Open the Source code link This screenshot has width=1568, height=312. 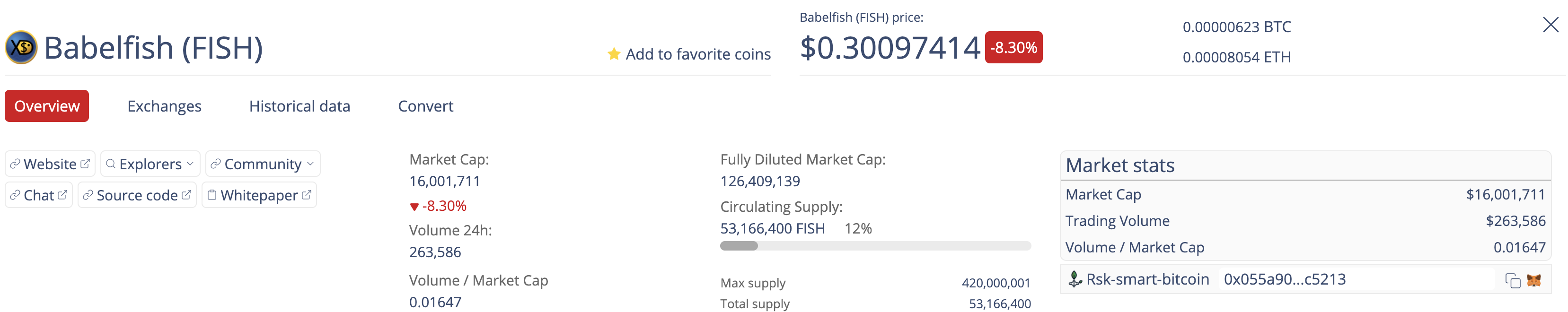[137, 195]
